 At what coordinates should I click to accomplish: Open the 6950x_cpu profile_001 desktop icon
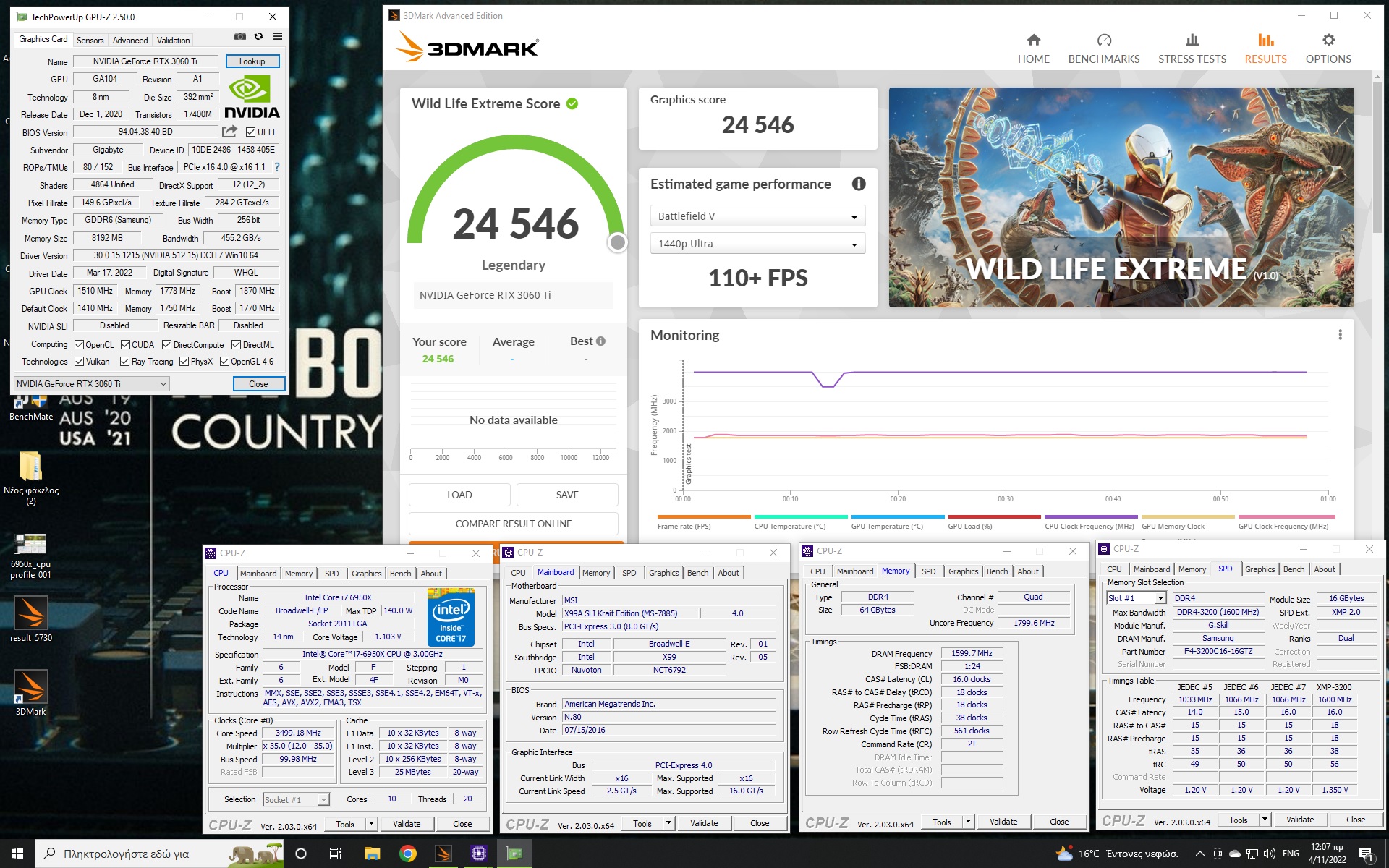pyautogui.click(x=30, y=543)
